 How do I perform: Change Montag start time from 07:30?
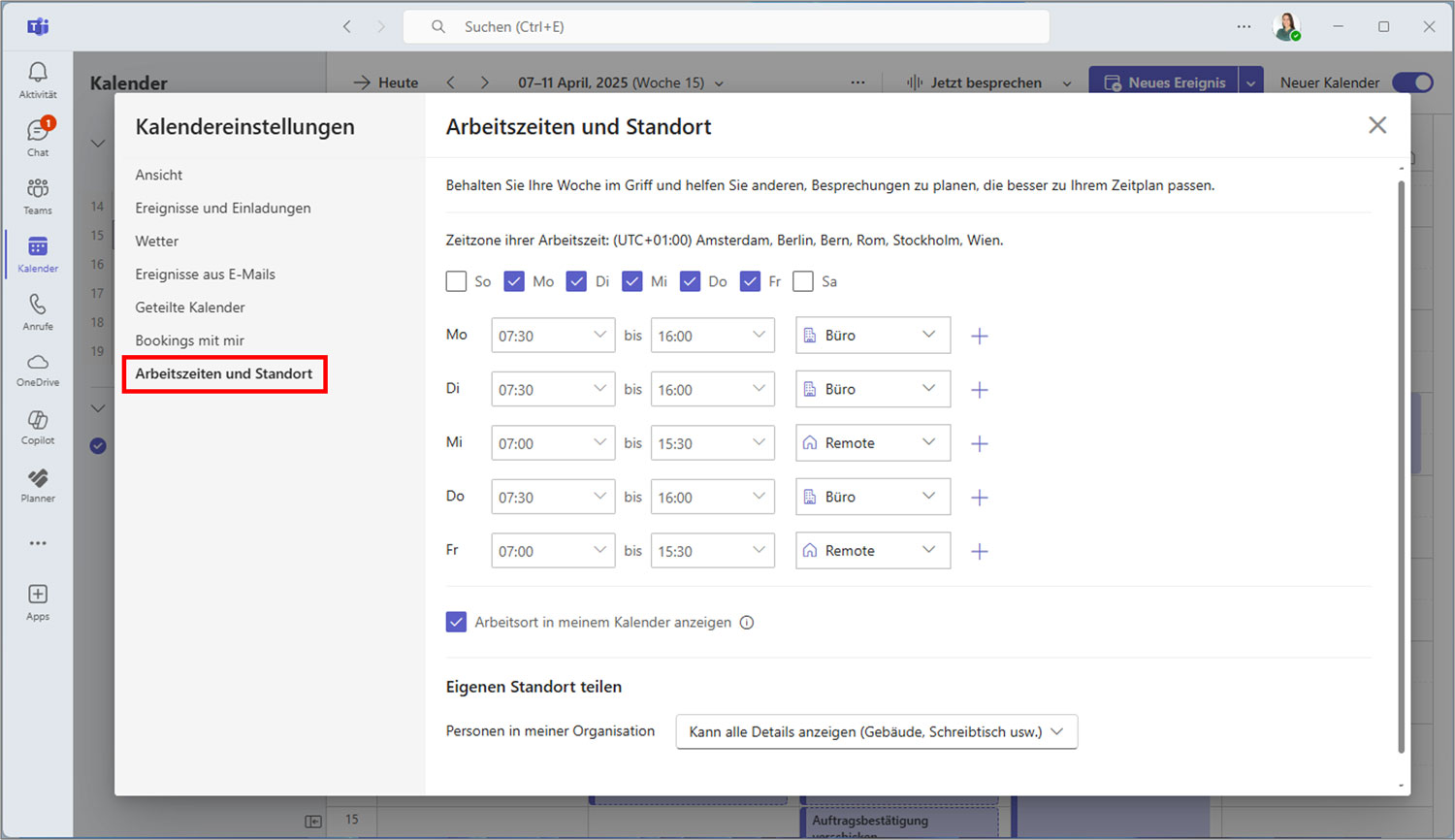(x=553, y=335)
